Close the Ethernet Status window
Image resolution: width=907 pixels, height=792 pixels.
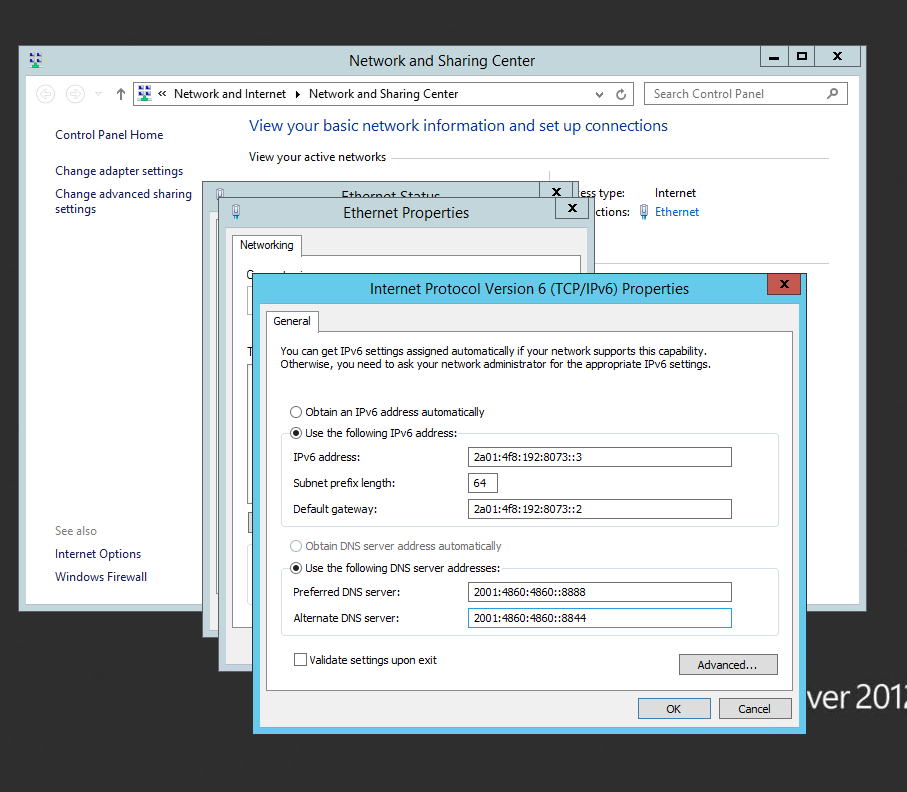(x=556, y=191)
